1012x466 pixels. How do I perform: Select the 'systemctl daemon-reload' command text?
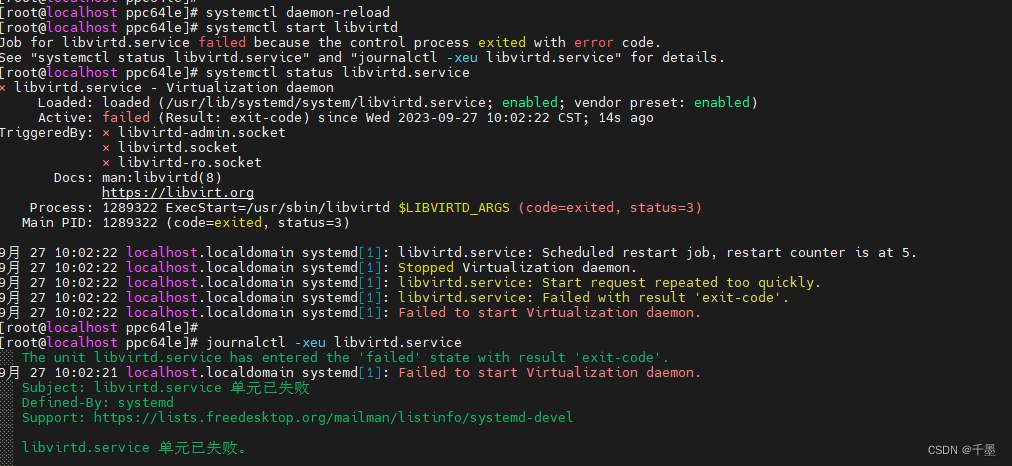pyautogui.click(x=298, y=12)
